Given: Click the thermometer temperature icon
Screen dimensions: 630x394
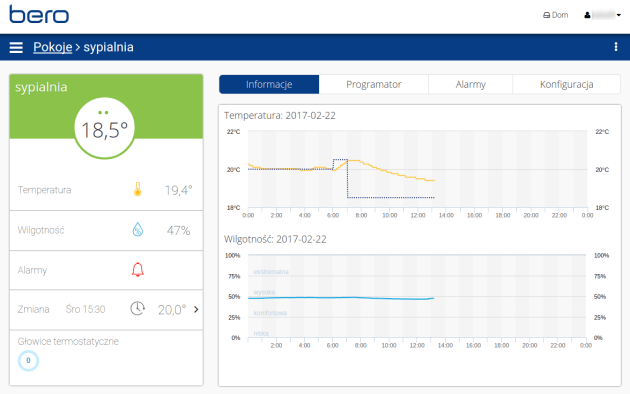Looking at the screenshot, I should pyautogui.click(x=137, y=189).
